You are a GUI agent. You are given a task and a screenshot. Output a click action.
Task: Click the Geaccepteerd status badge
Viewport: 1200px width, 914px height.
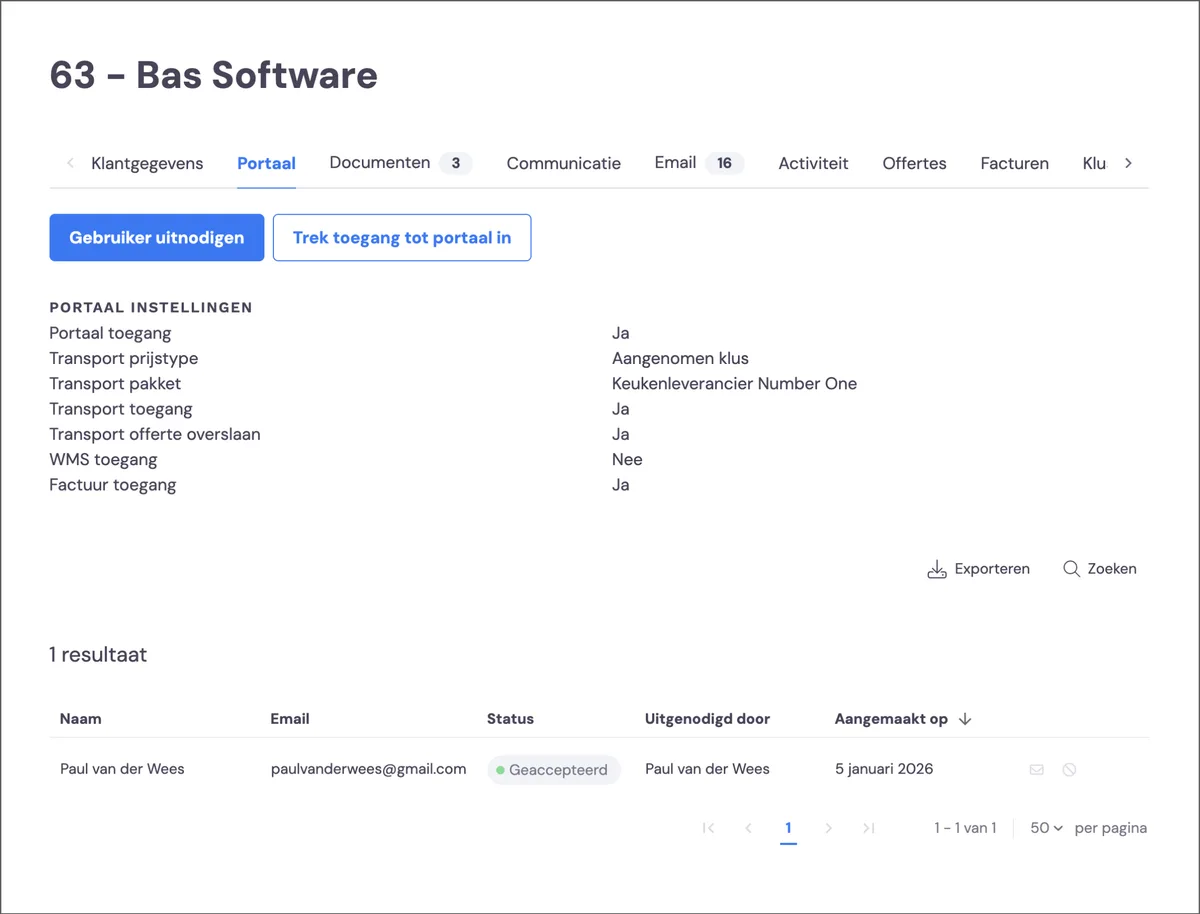[x=554, y=770]
